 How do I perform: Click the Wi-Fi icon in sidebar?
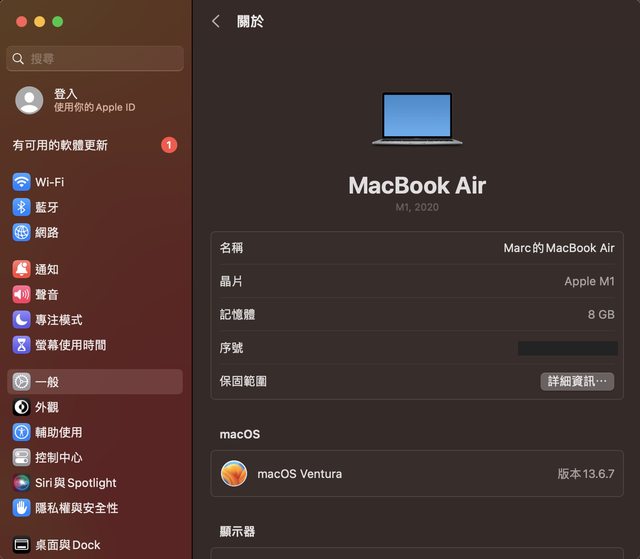pyautogui.click(x=21, y=182)
